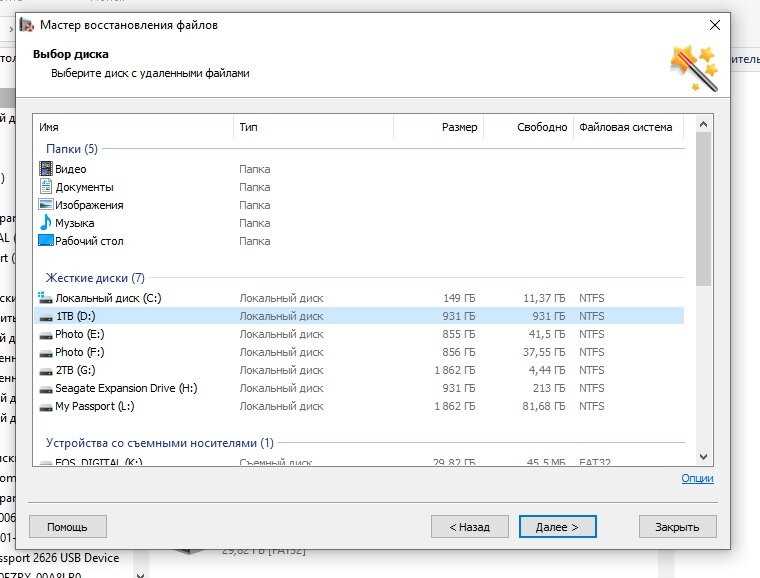This screenshot has height=578, width=760.
Task: Open the Опции link
Action: pyautogui.click(x=697, y=479)
